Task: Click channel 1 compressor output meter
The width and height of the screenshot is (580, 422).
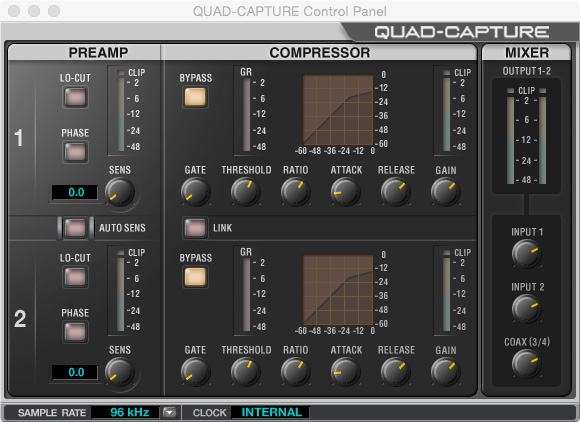Action: tap(446, 111)
